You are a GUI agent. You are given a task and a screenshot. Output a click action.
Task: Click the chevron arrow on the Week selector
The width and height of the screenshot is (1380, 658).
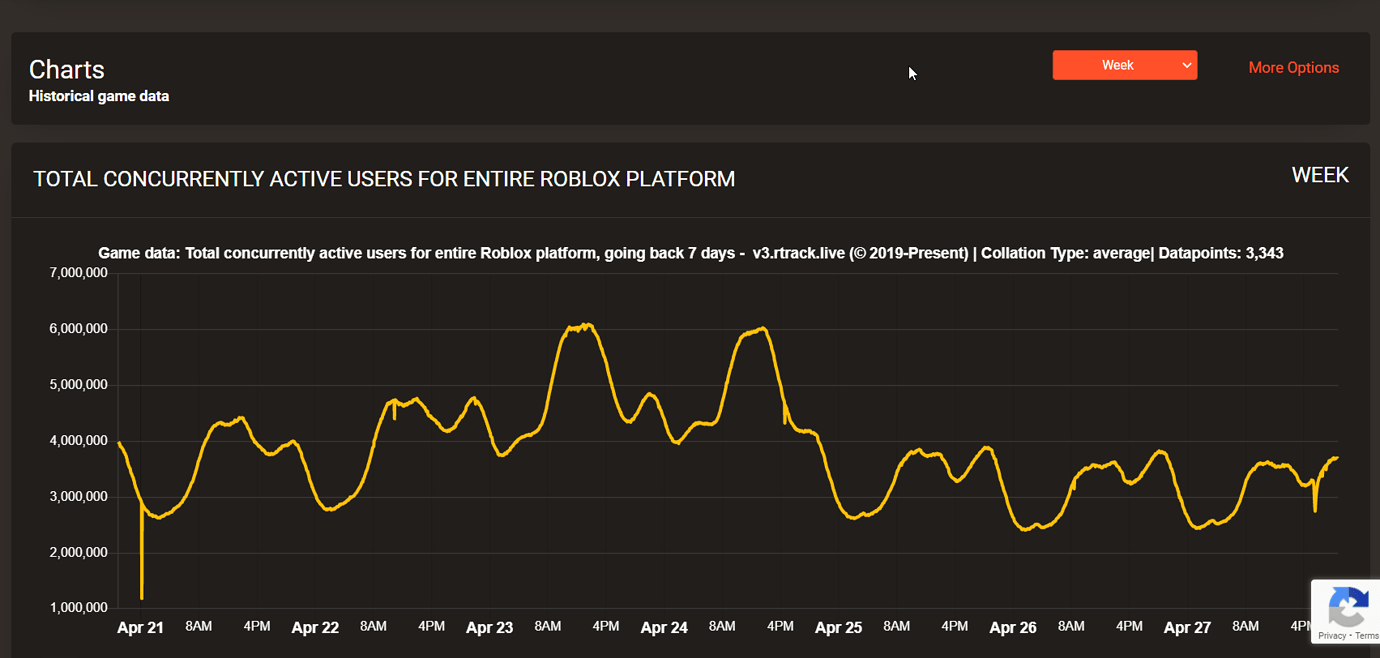pos(1186,66)
